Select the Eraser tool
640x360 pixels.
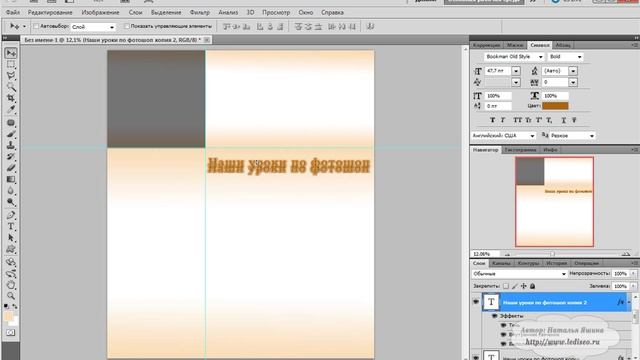coord(11,168)
